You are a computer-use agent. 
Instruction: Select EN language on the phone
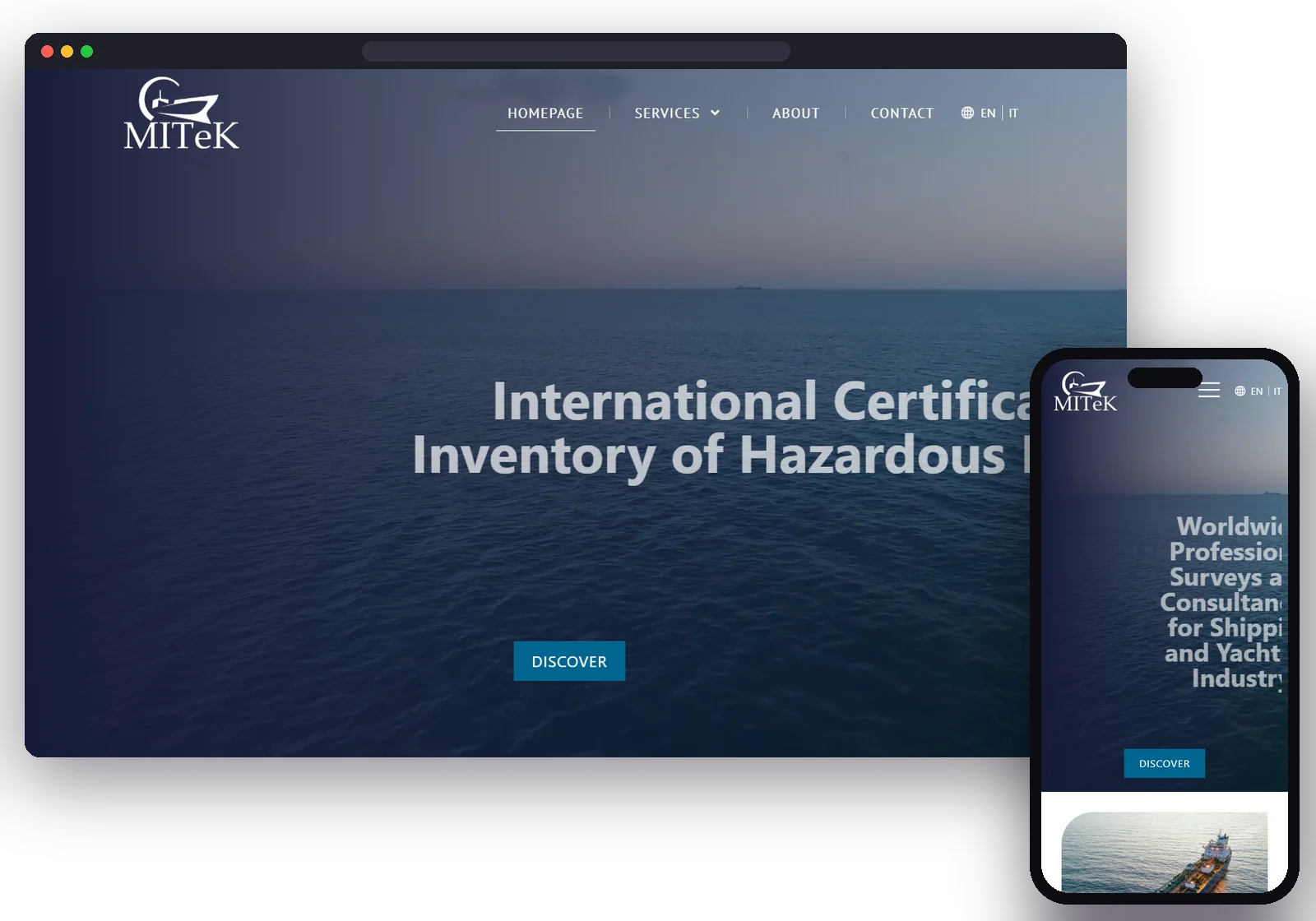[1257, 391]
